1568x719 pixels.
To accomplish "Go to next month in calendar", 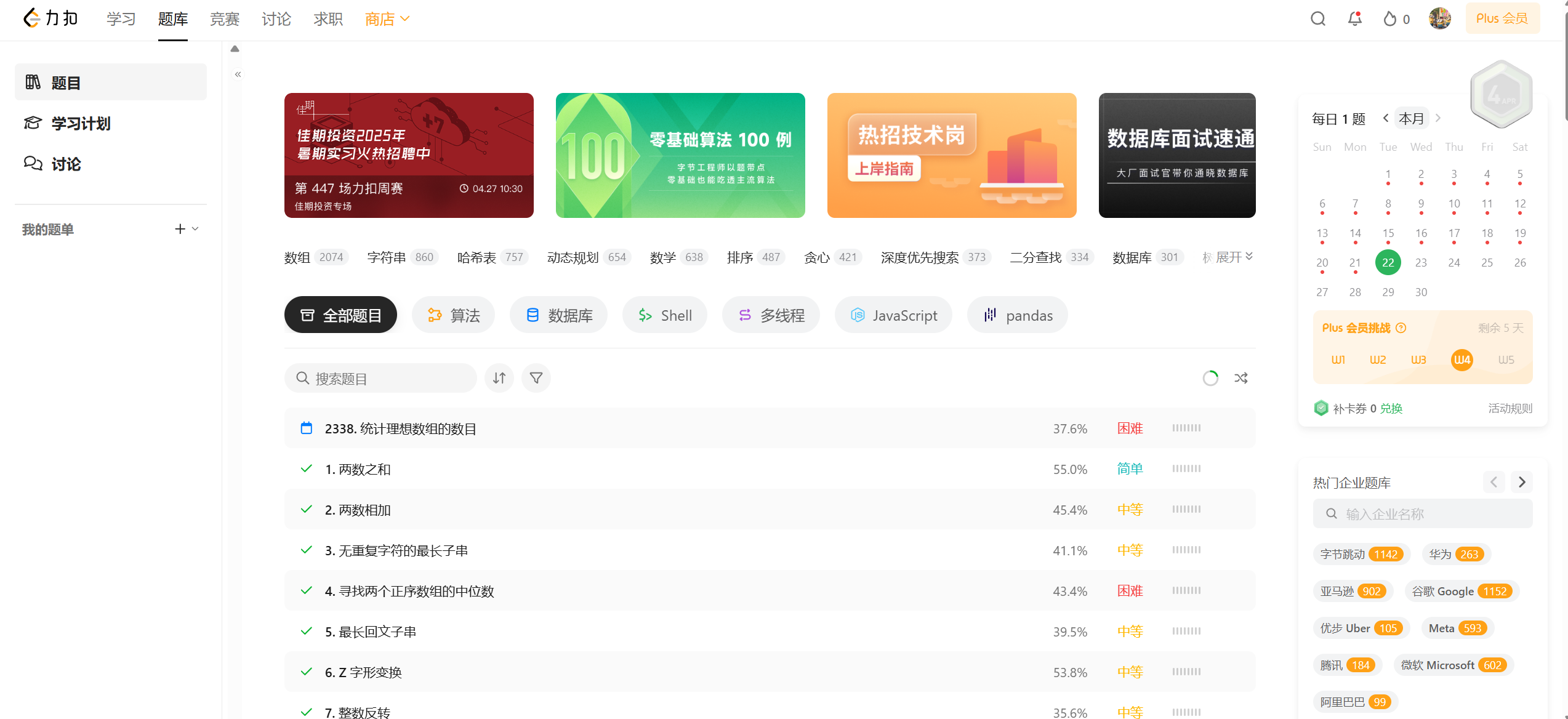I will point(1438,118).
